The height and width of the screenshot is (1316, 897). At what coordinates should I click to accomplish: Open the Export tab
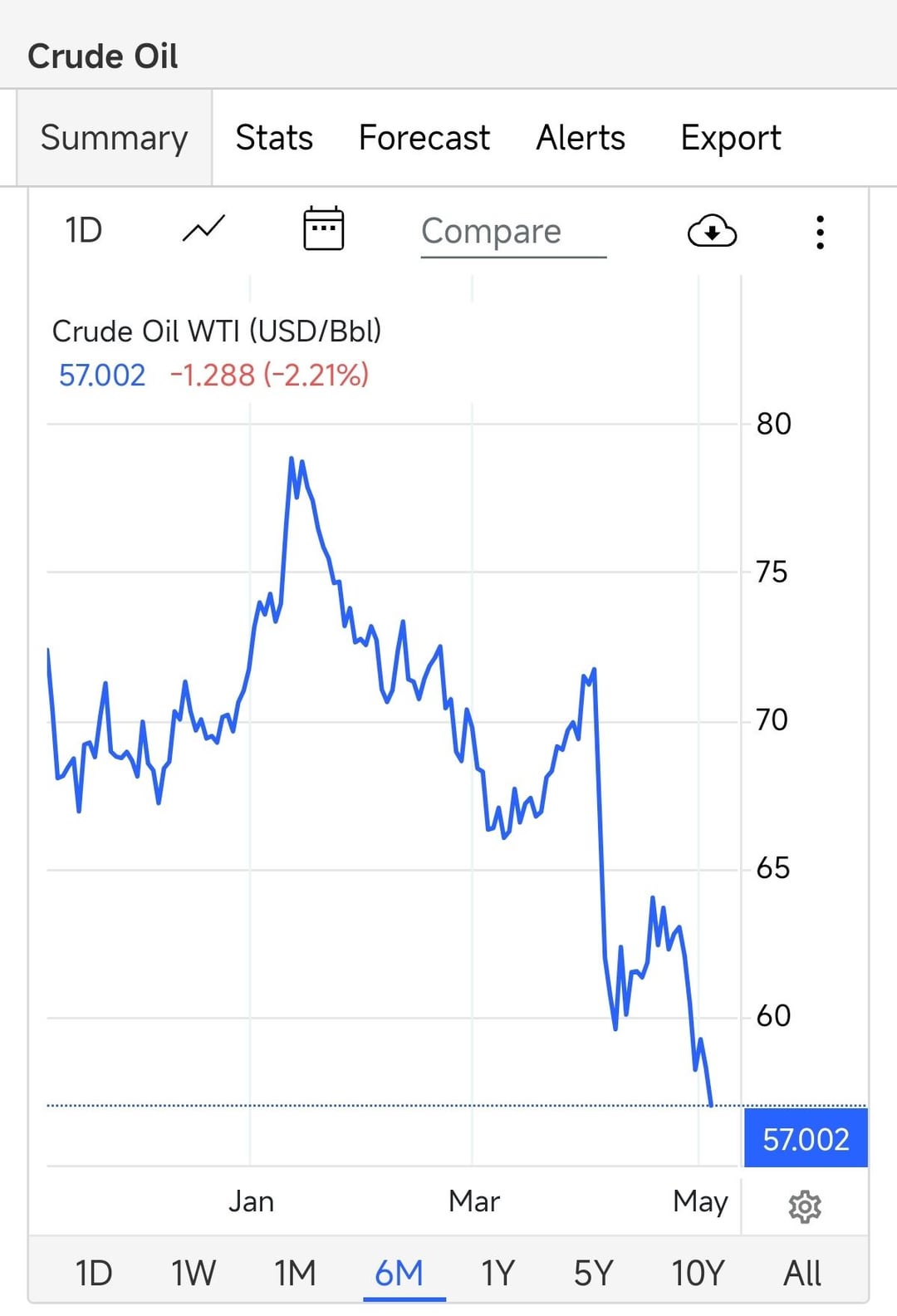tap(731, 138)
